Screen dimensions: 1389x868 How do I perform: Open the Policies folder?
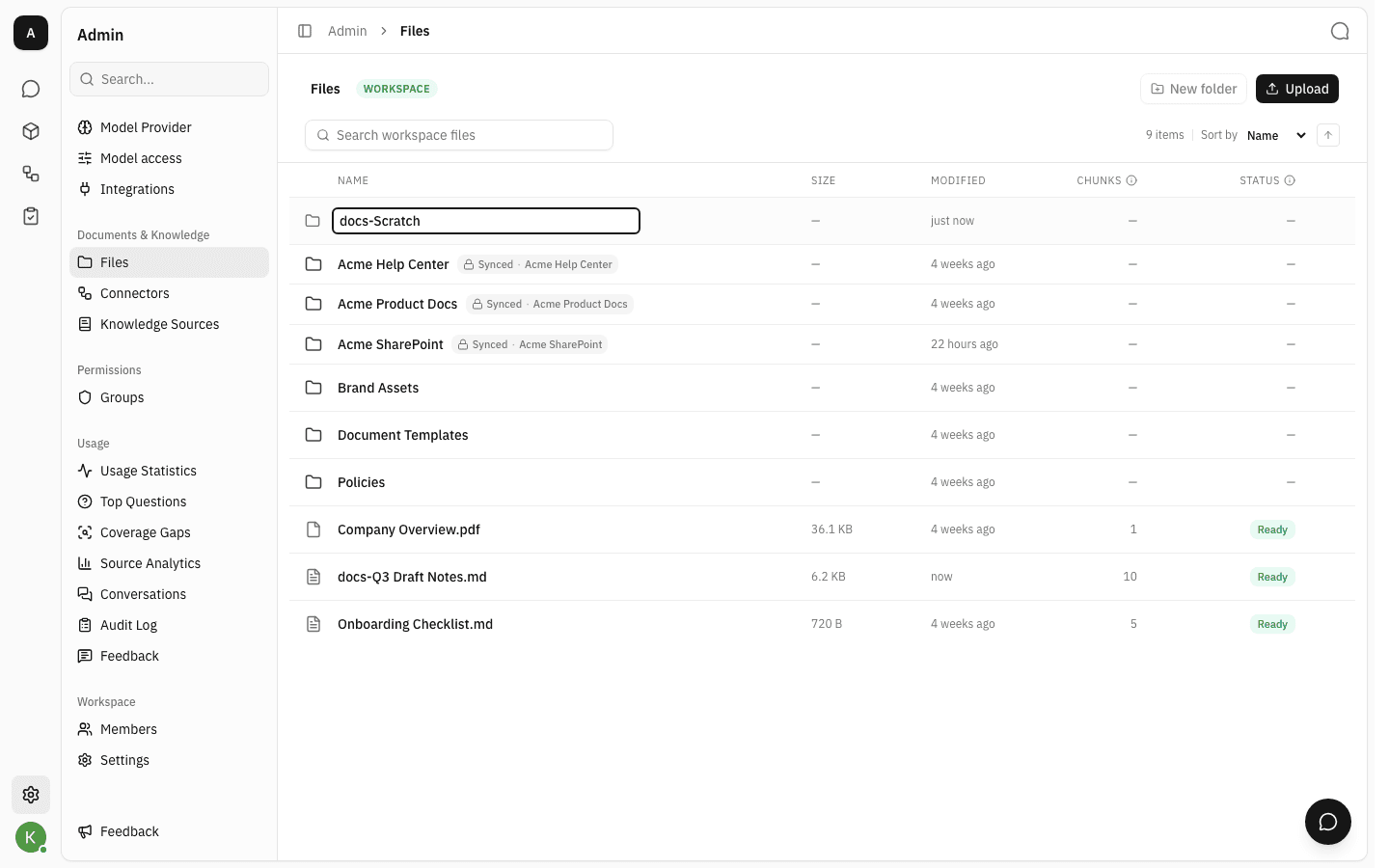click(361, 482)
